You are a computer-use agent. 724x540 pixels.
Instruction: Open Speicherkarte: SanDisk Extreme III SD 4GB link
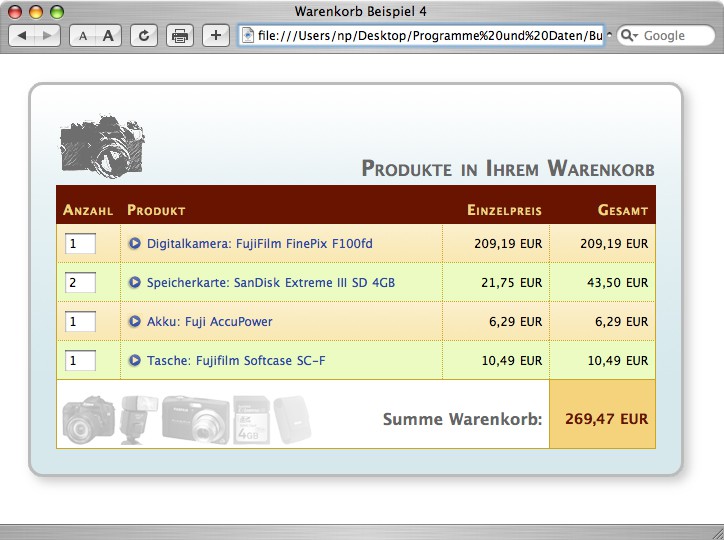click(271, 282)
